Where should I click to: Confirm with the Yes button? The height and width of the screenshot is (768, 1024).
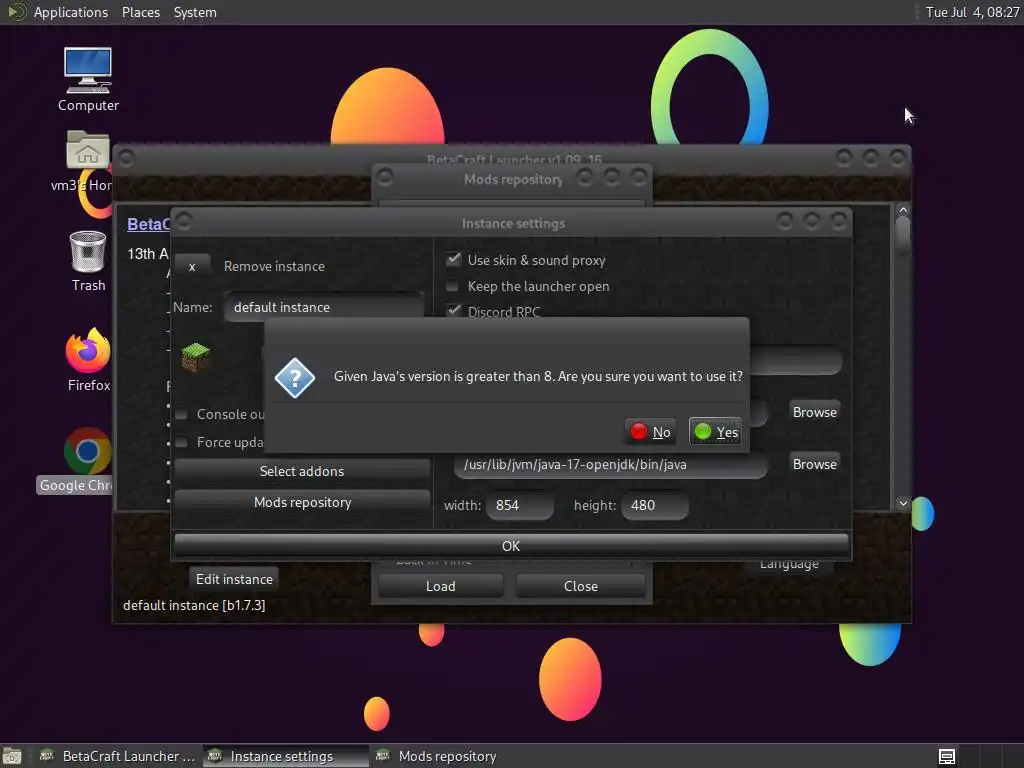(715, 432)
